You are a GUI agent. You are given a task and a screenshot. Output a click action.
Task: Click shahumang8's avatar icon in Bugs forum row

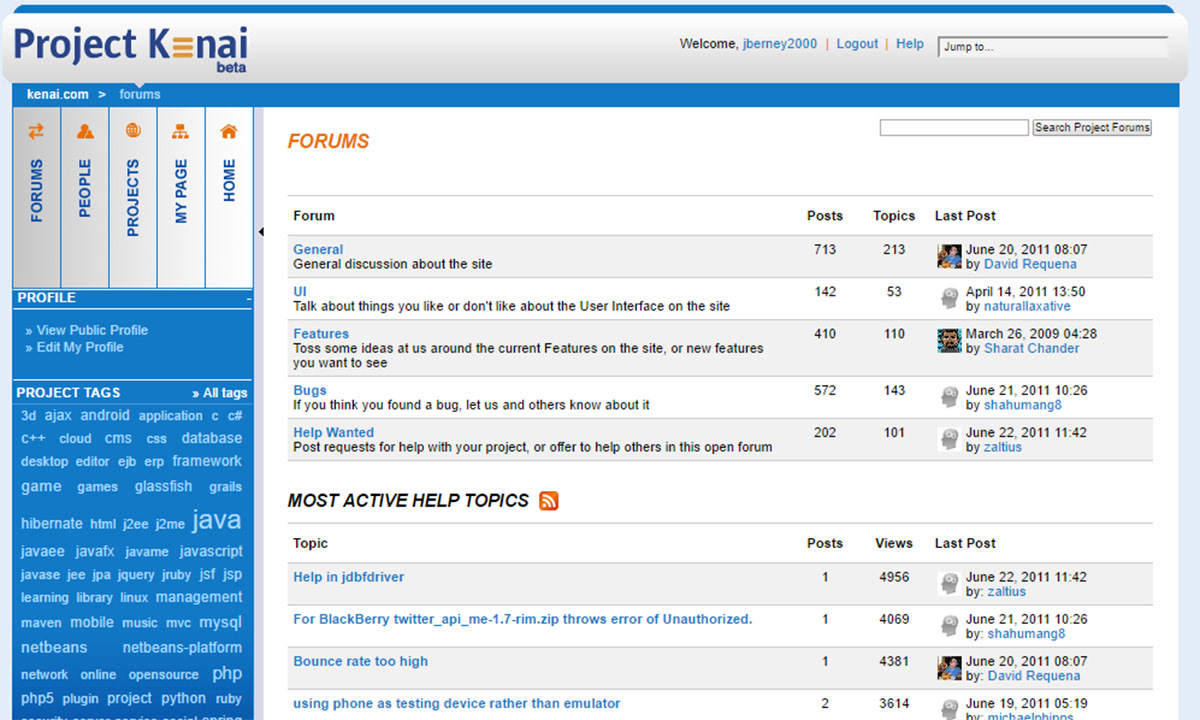point(950,397)
